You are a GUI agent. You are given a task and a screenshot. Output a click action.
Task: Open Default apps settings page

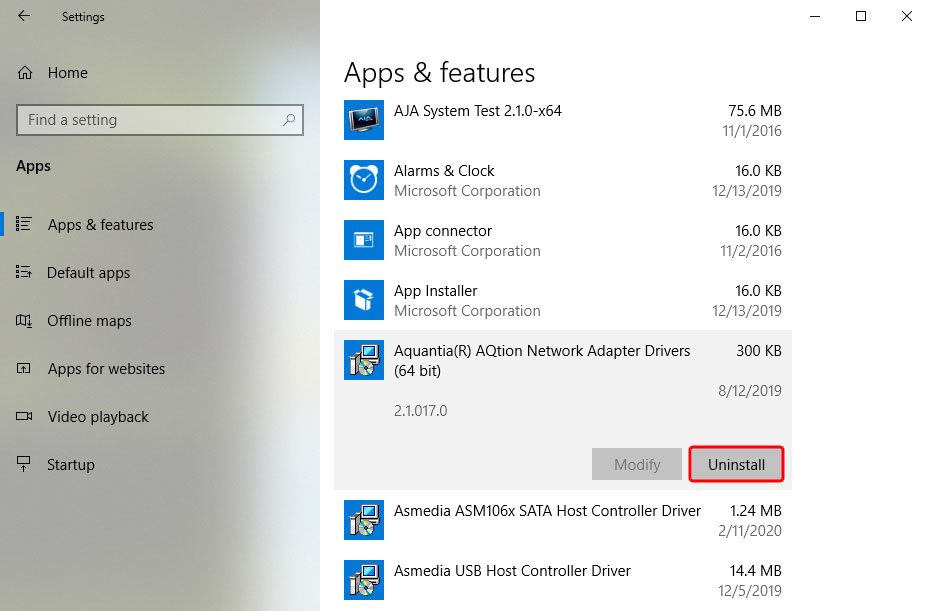point(88,273)
